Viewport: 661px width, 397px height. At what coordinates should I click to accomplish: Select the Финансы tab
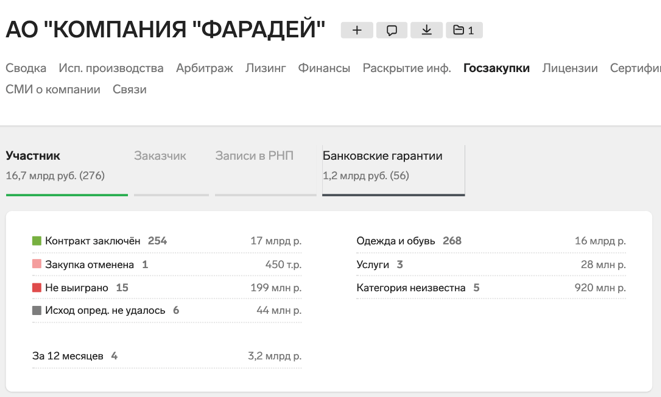coord(324,68)
